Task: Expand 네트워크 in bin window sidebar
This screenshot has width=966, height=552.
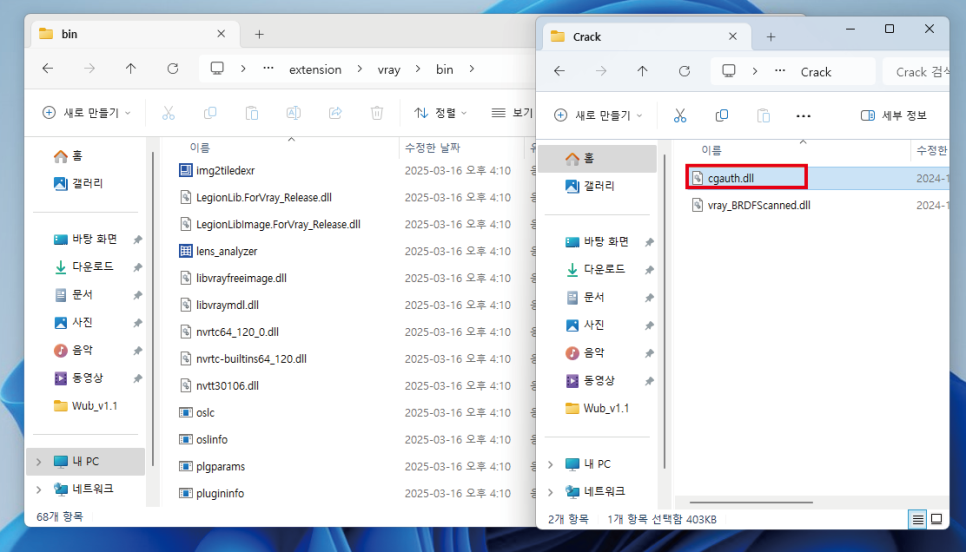Action: click(39, 489)
